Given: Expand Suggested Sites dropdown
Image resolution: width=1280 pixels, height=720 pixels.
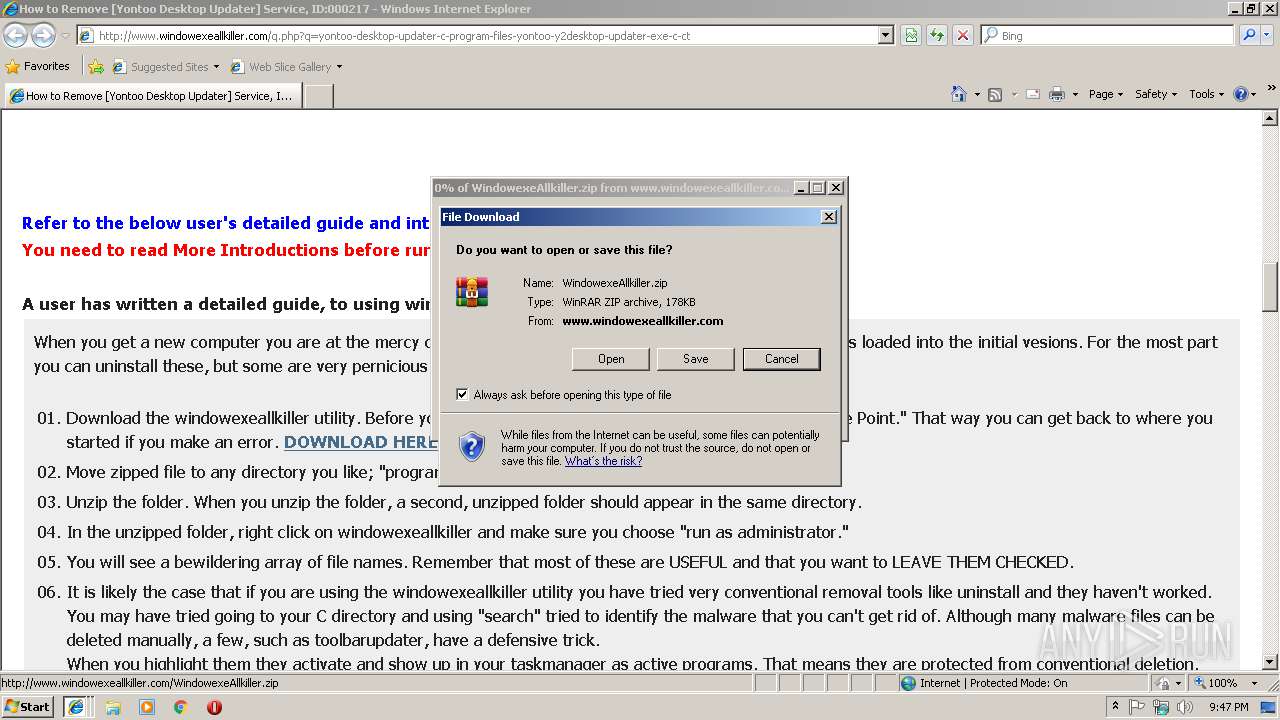Looking at the screenshot, I should [216, 67].
